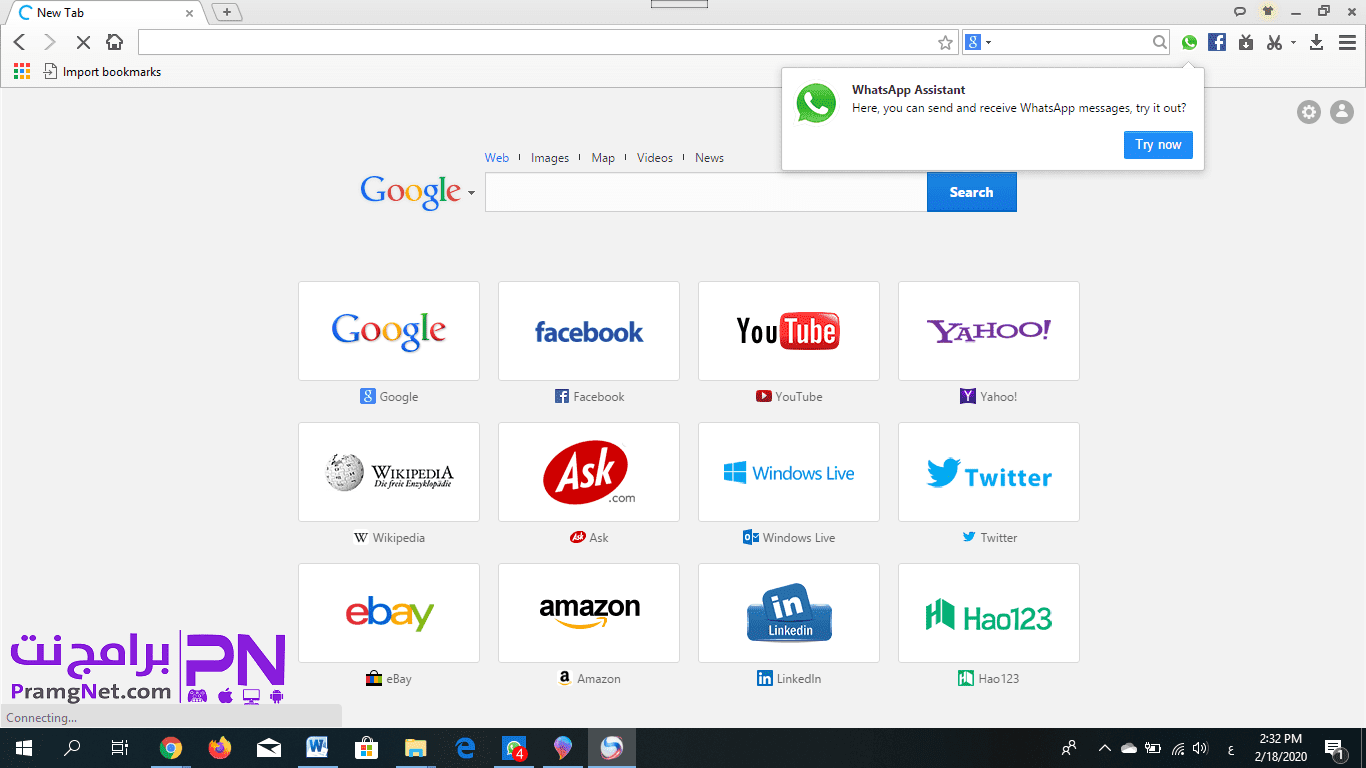Click the forward navigation arrow
The image size is (1366, 768).
point(50,42)
